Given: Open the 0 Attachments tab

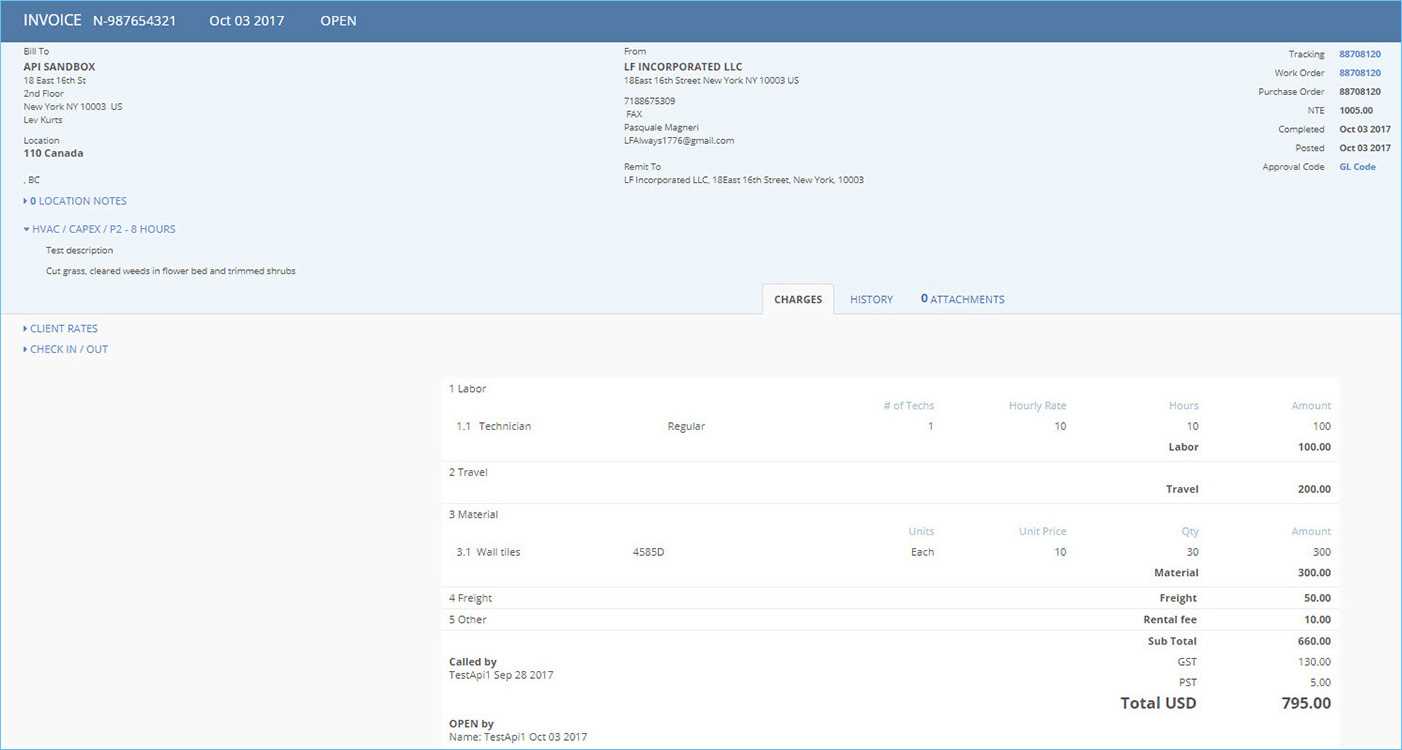Looking at the screenshot, I should (x=962, y=299).
